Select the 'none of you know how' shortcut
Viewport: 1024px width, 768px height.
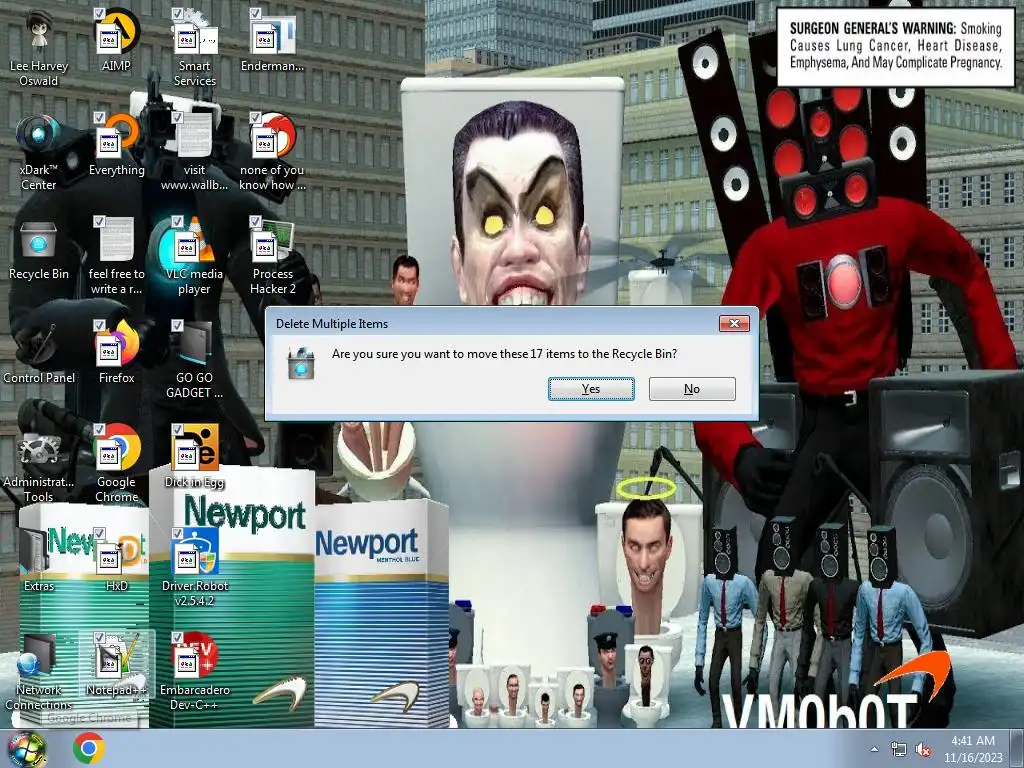(272, 152)
